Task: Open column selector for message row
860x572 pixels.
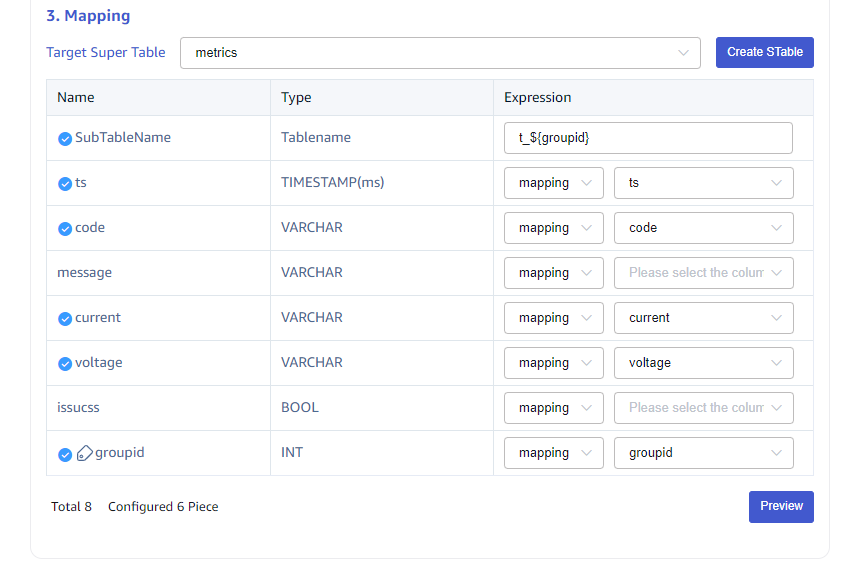Action: 703,273
